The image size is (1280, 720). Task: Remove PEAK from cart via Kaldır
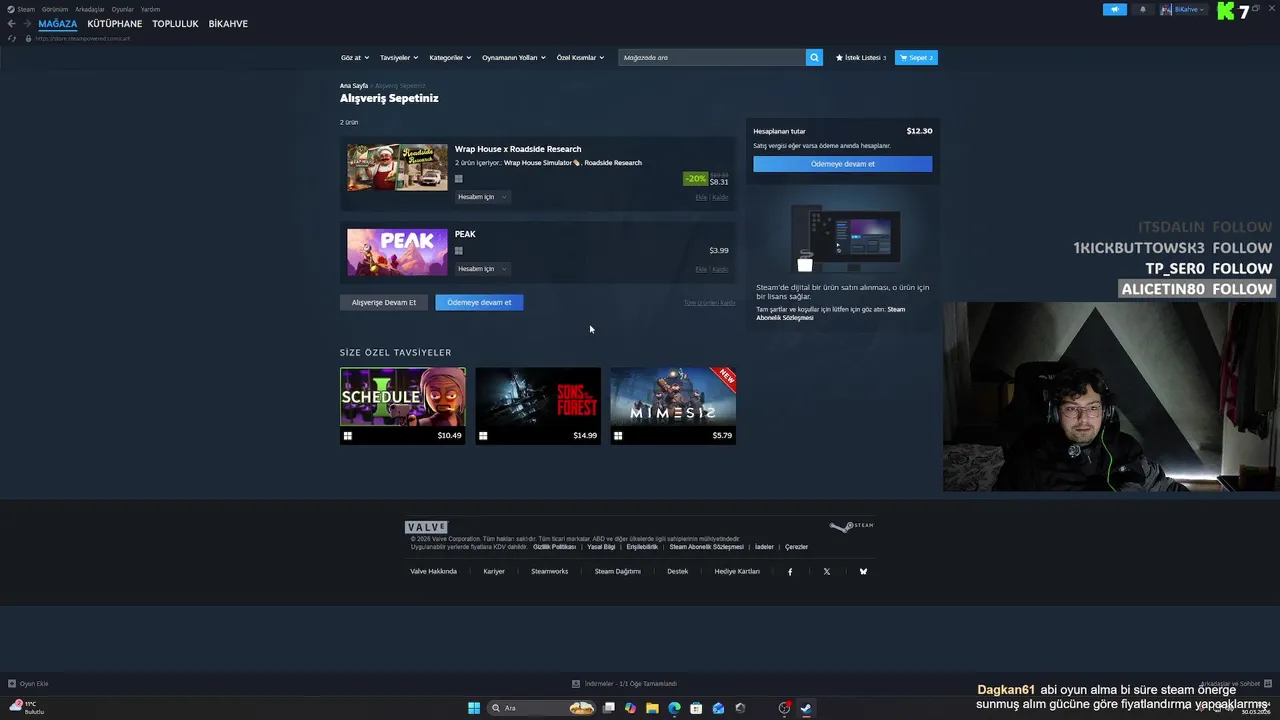pos(720,270)
